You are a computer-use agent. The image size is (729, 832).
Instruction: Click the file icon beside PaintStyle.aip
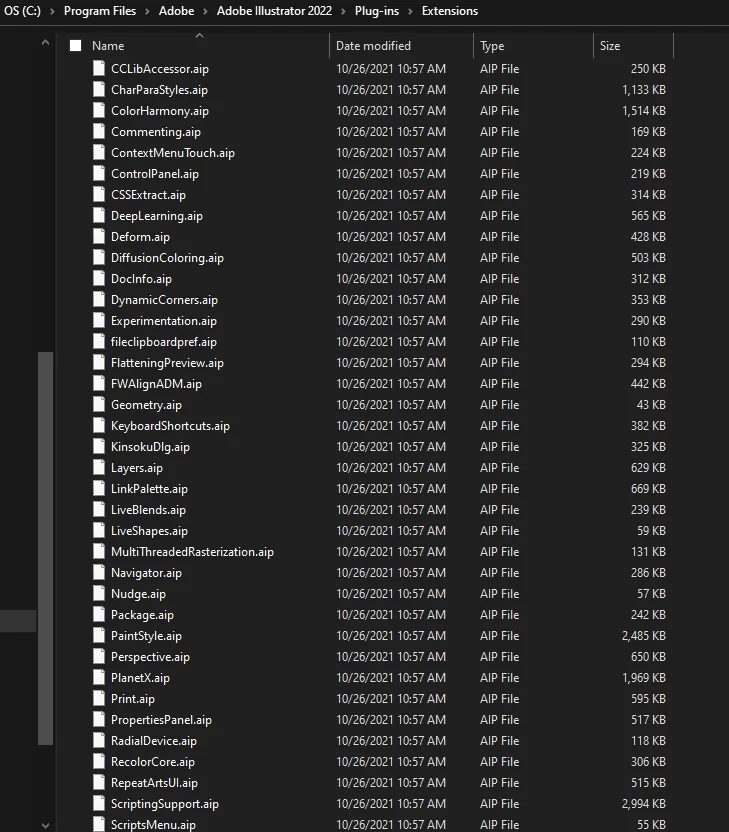pyautogui.click(x=99, y=635)
